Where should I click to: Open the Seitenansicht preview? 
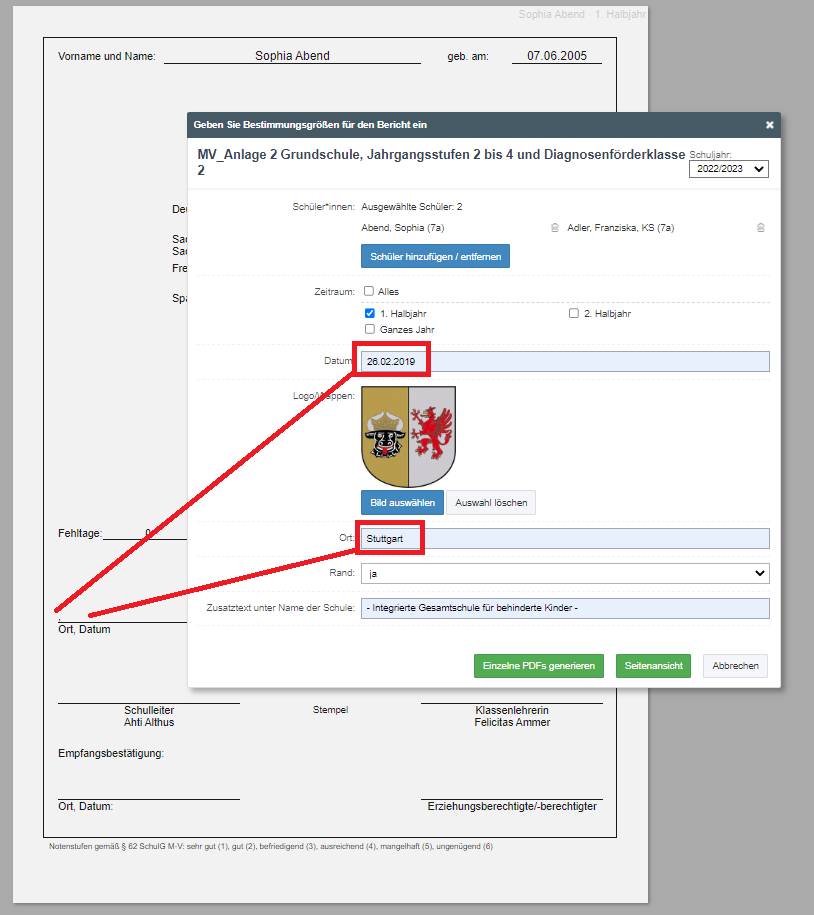click(x=653, y=666)
